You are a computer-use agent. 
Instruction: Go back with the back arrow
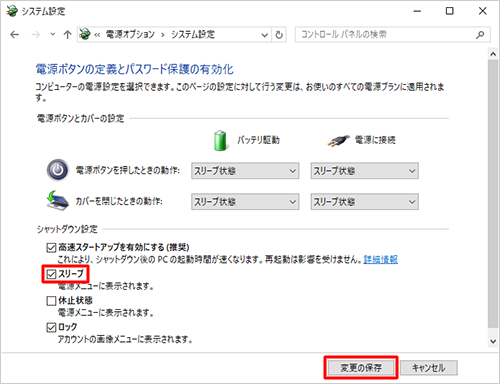coord(15,34)
